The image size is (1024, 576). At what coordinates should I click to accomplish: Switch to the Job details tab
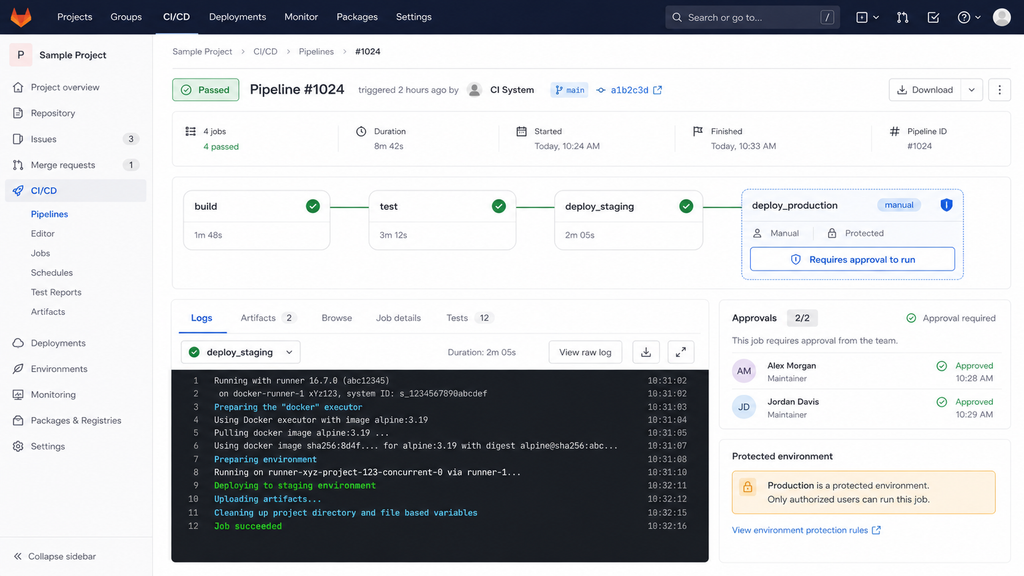tap(398, 318)
